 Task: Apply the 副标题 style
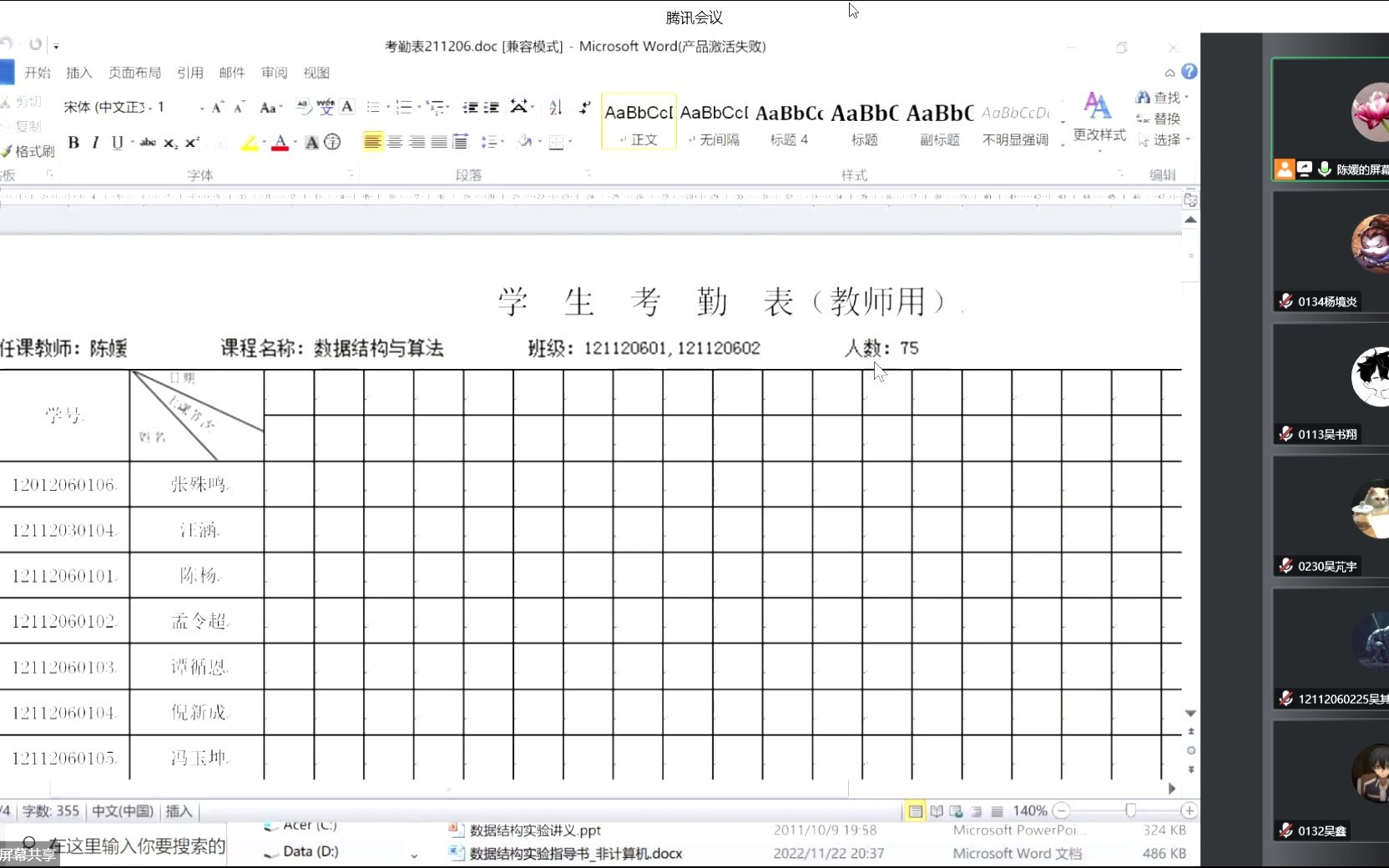coord(940,123)
